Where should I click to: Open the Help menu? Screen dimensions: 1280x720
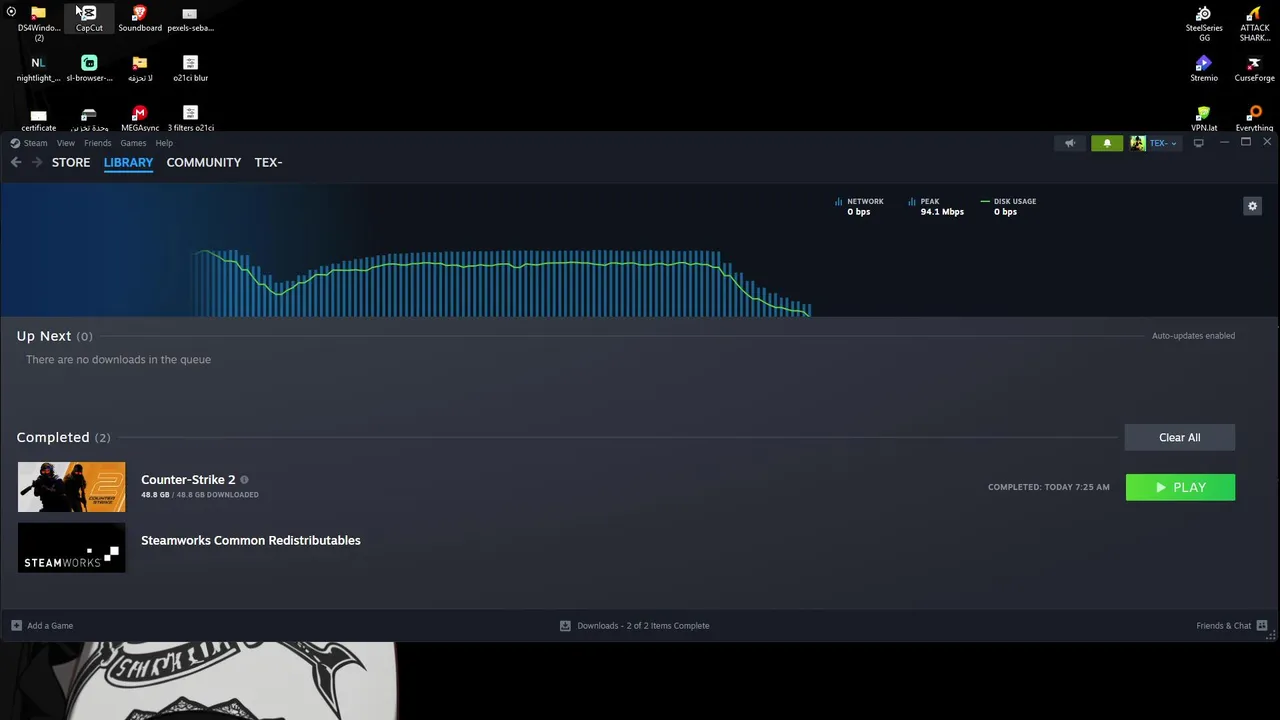tap(164, 143)
